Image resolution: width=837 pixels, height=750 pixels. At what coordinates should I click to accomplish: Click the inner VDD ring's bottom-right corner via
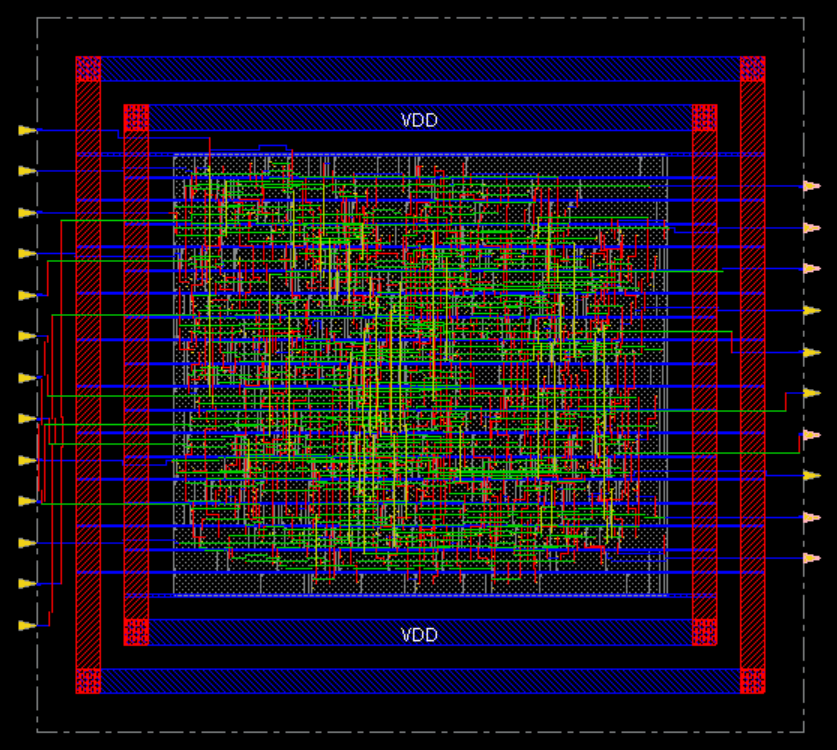705,633
